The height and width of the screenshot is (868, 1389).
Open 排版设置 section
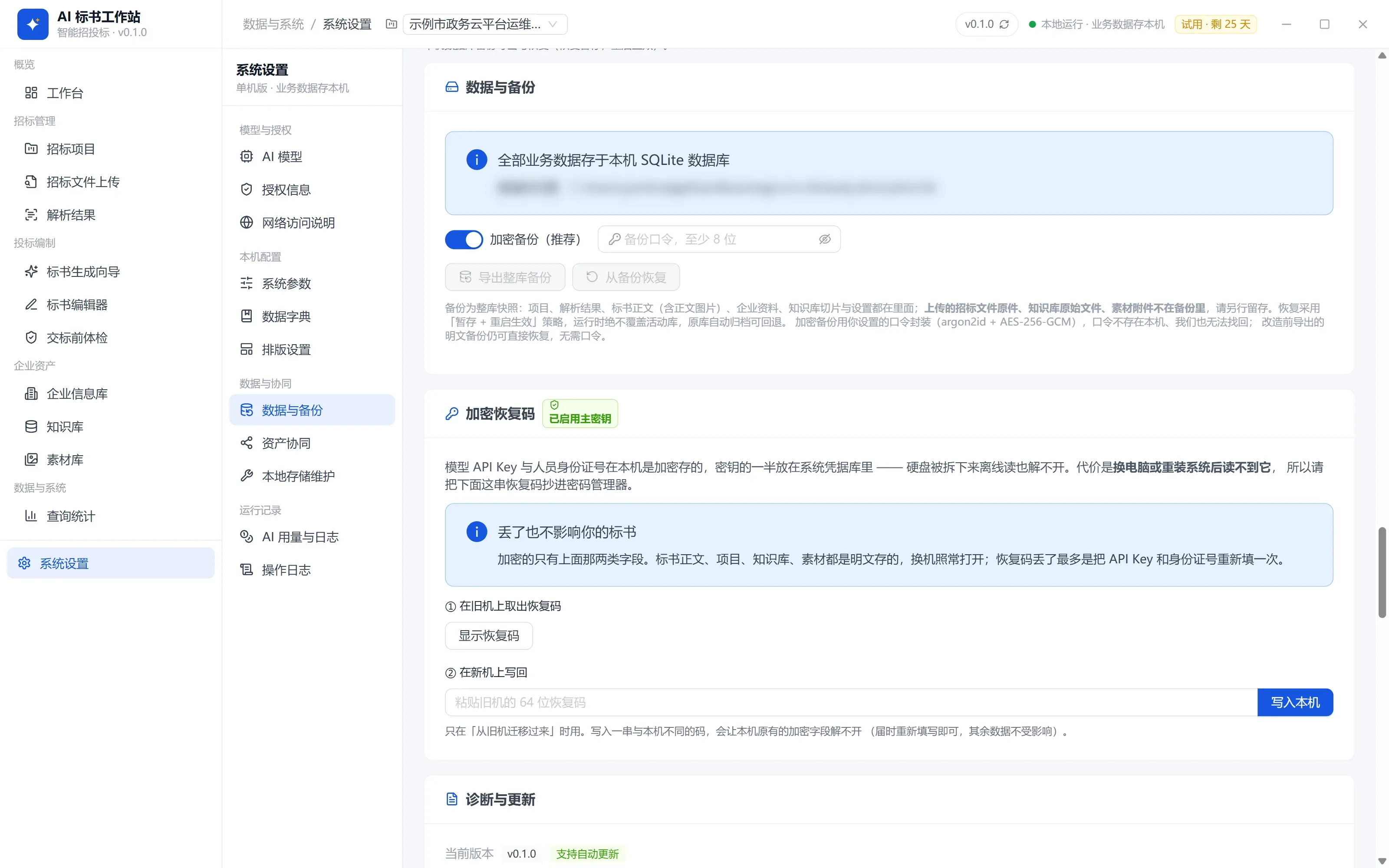pyautogui.click(x=312, y=349)
